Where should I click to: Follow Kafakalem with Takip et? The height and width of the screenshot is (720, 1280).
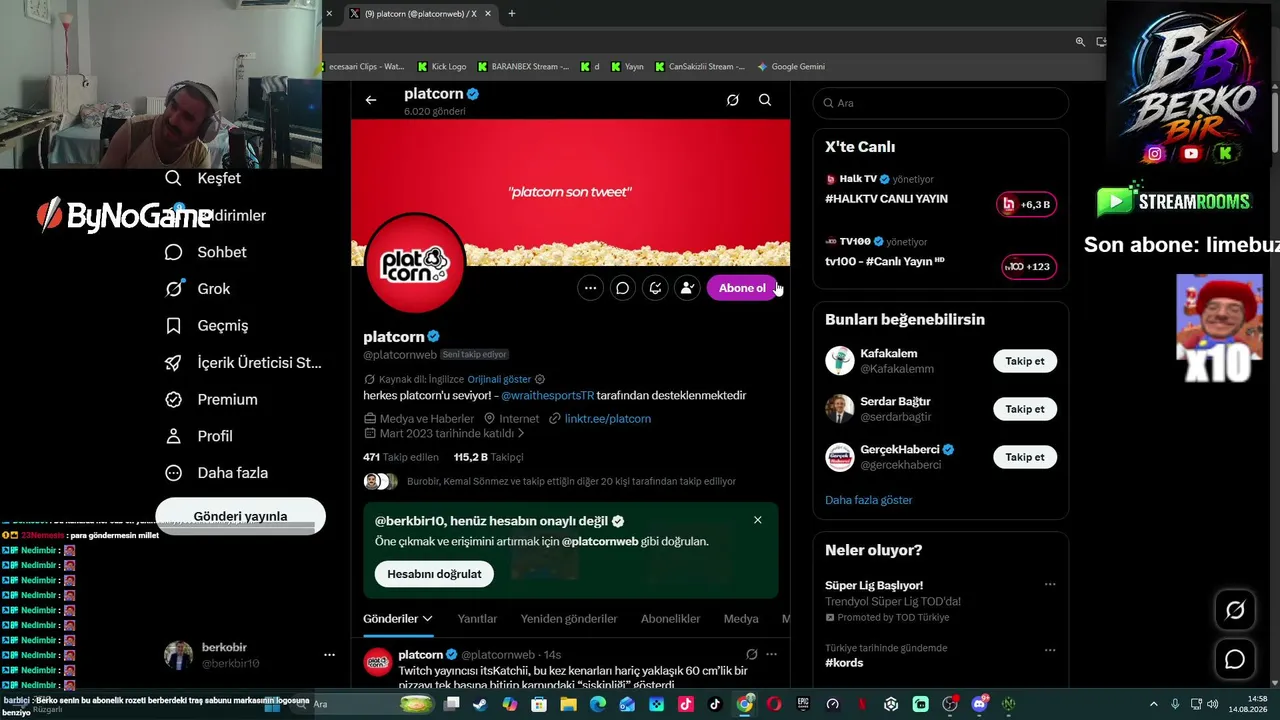click(1025, 361)
